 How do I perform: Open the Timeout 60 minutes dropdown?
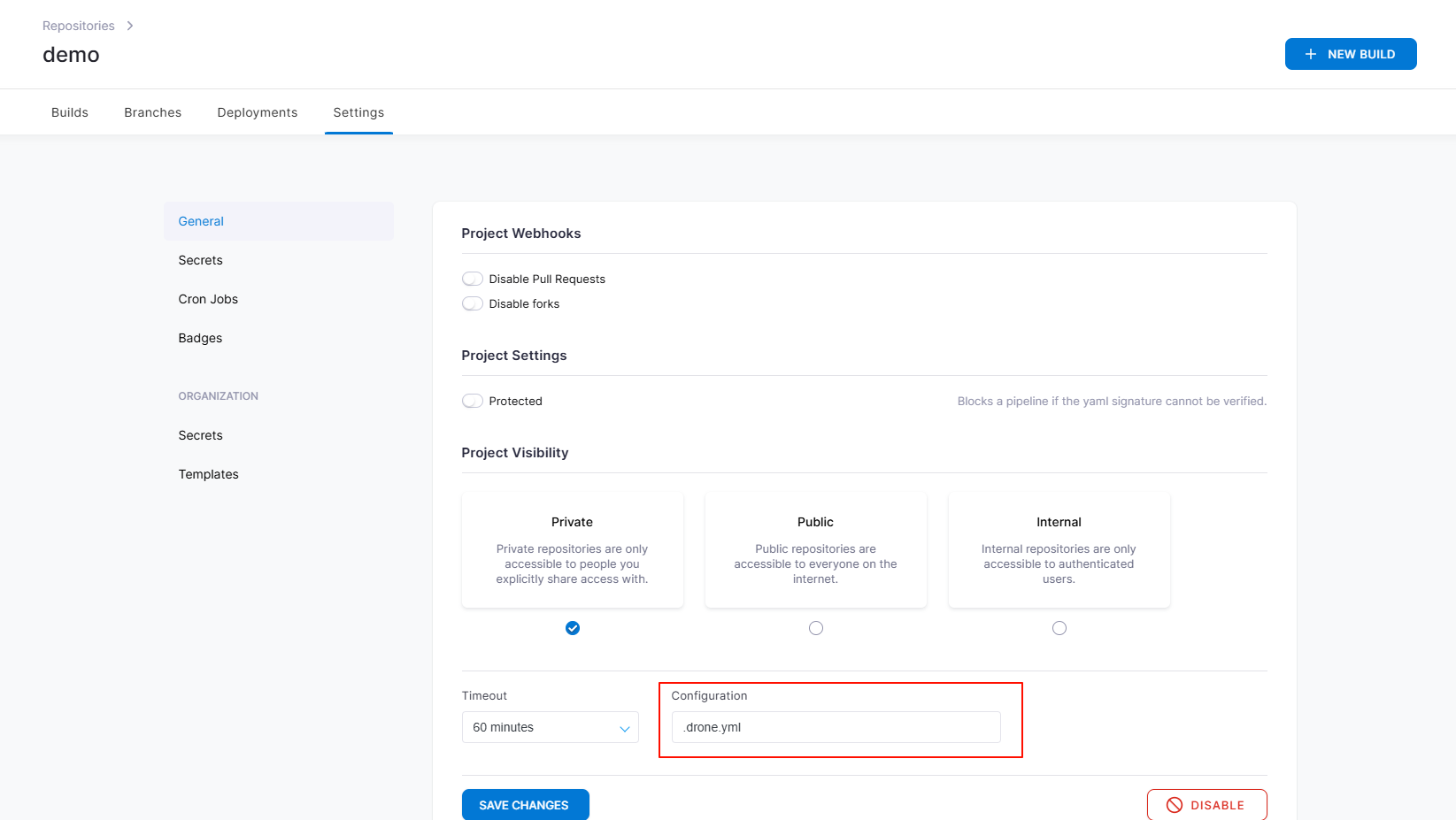click(x=551, y=727)
